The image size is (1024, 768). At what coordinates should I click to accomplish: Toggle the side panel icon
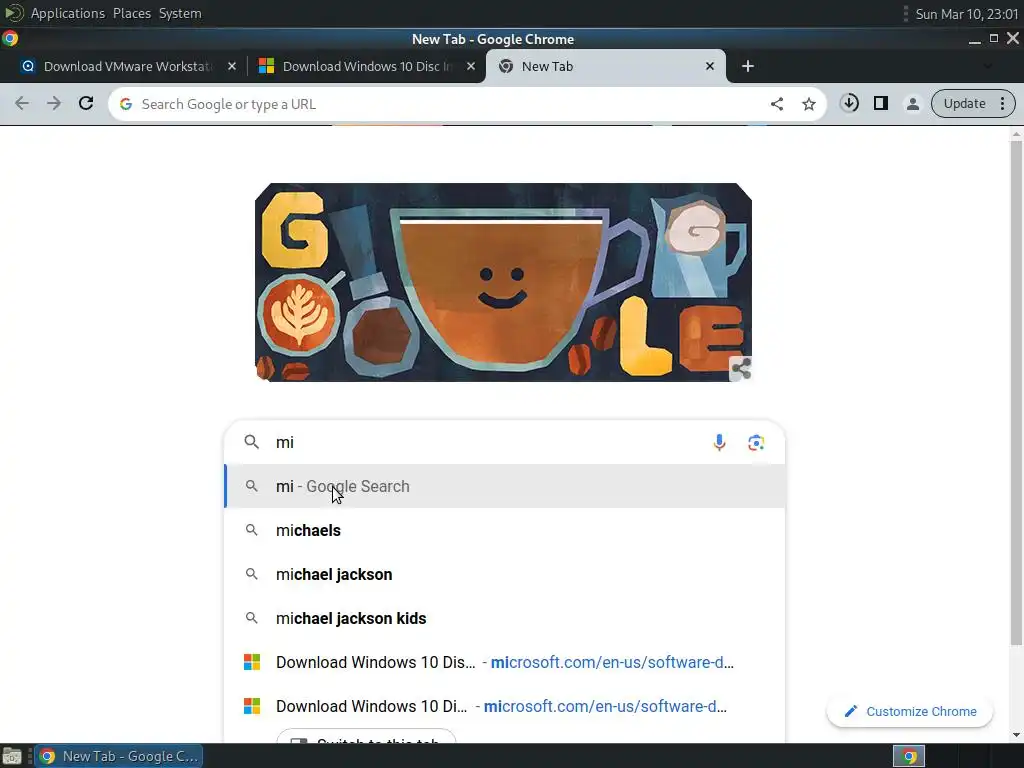[880, 103]
